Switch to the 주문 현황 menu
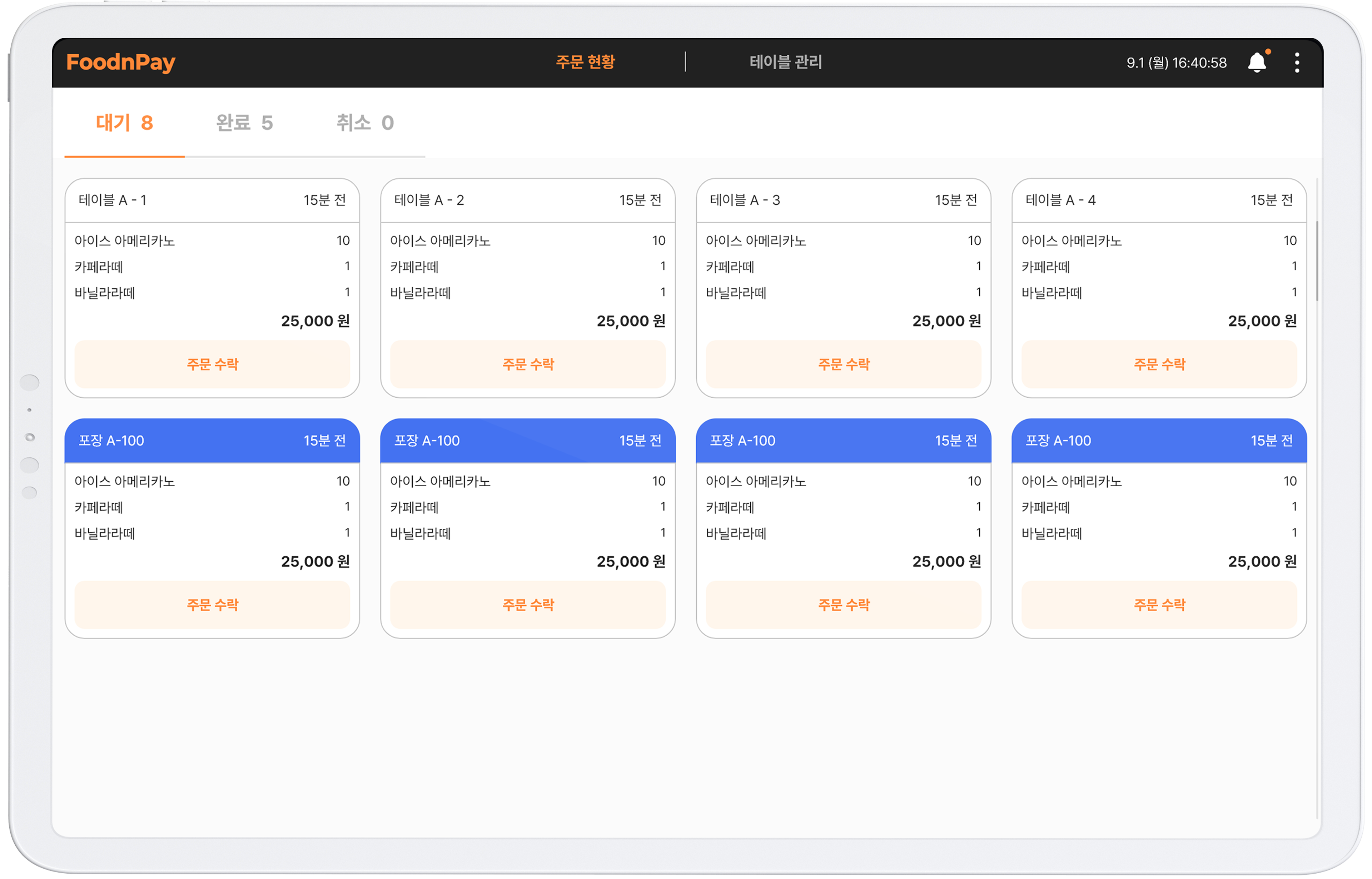The image size is (1372, 879). 585,62
